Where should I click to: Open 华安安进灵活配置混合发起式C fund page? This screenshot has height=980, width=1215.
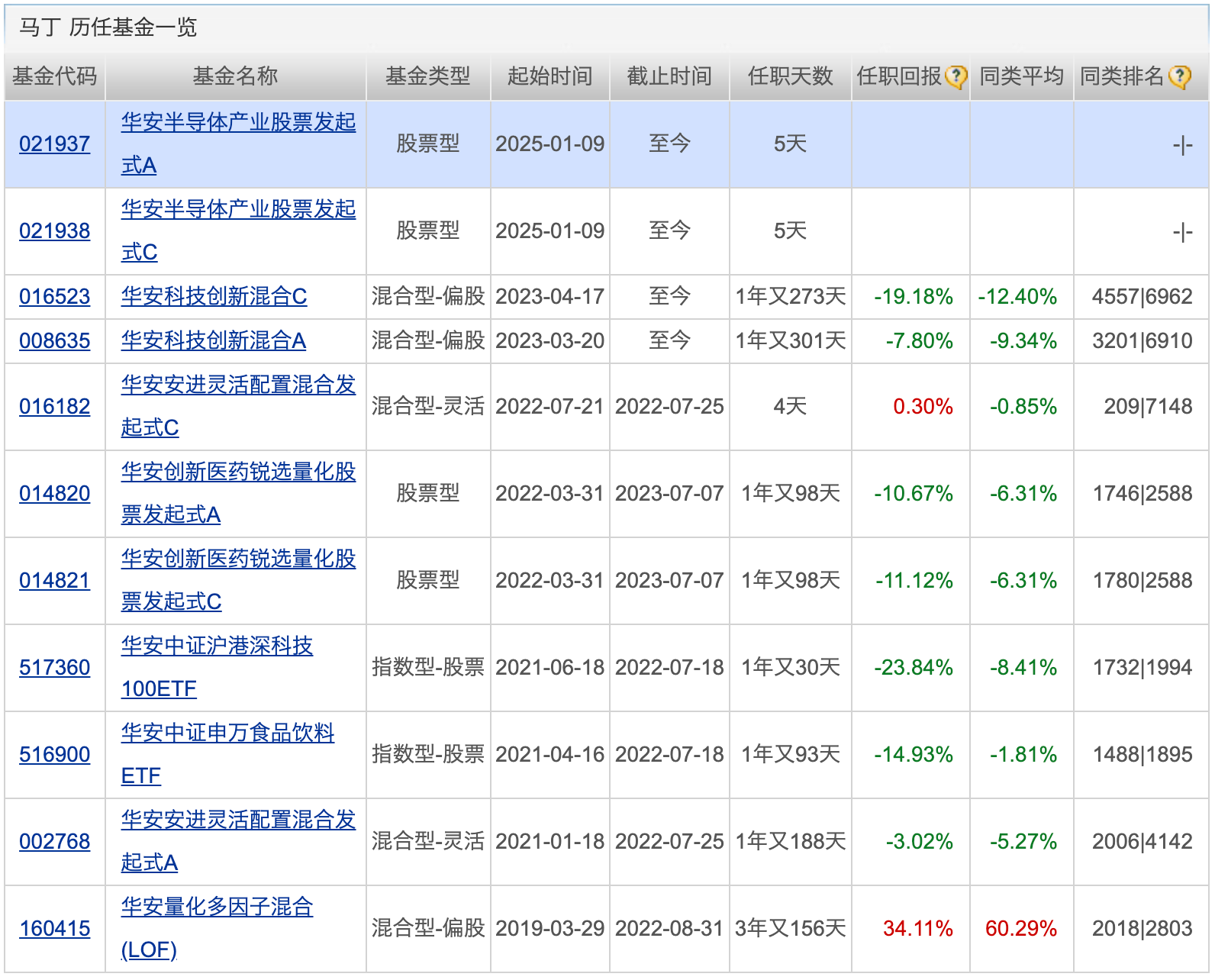click(238, 406)
